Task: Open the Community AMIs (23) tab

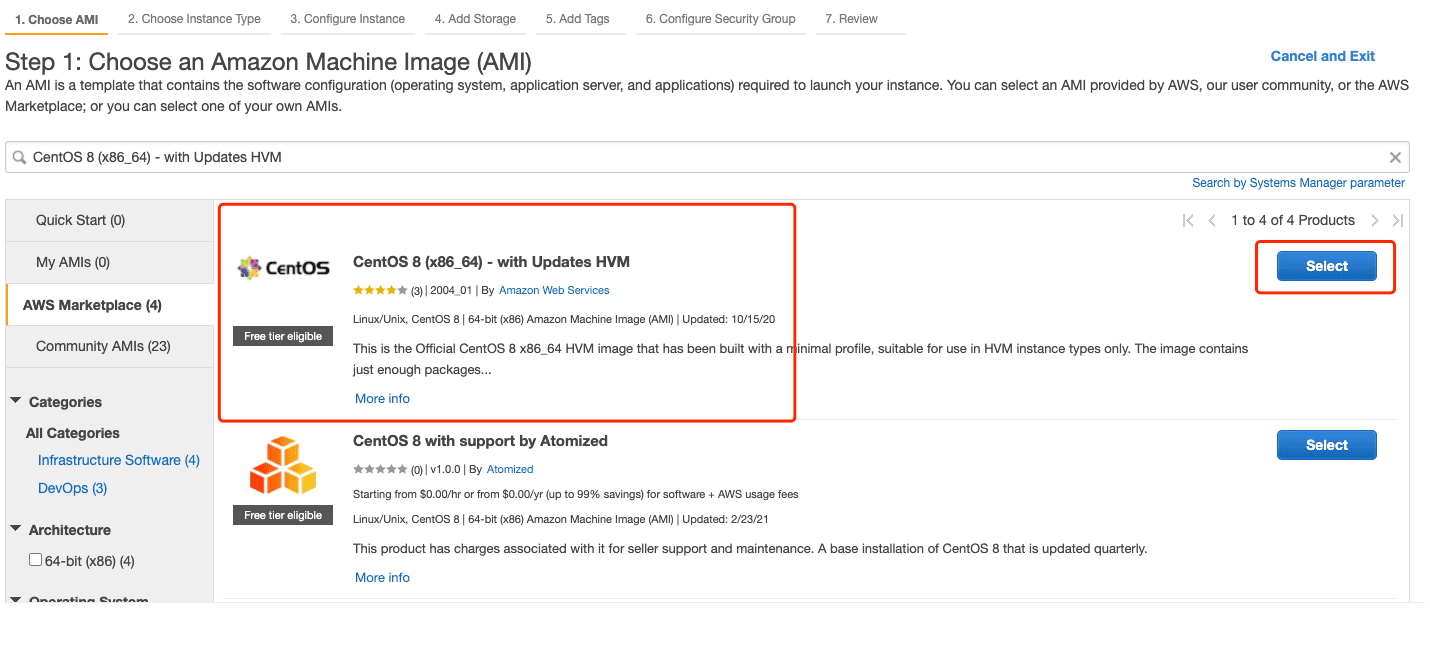Action: 109,346
